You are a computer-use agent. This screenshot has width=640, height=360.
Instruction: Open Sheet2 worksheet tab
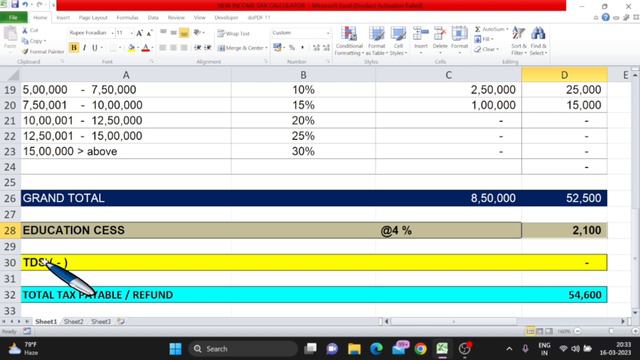pyautogui.click(x=73, y=322)
